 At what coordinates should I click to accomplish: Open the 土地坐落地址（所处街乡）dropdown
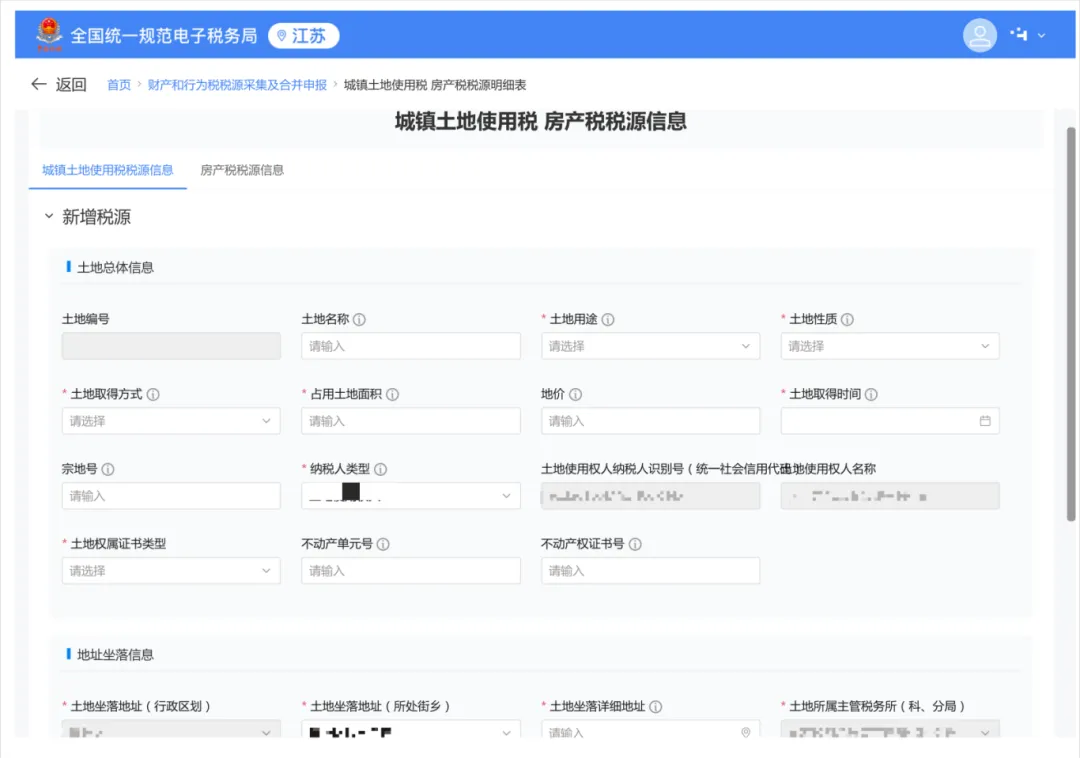click(411, 732)
